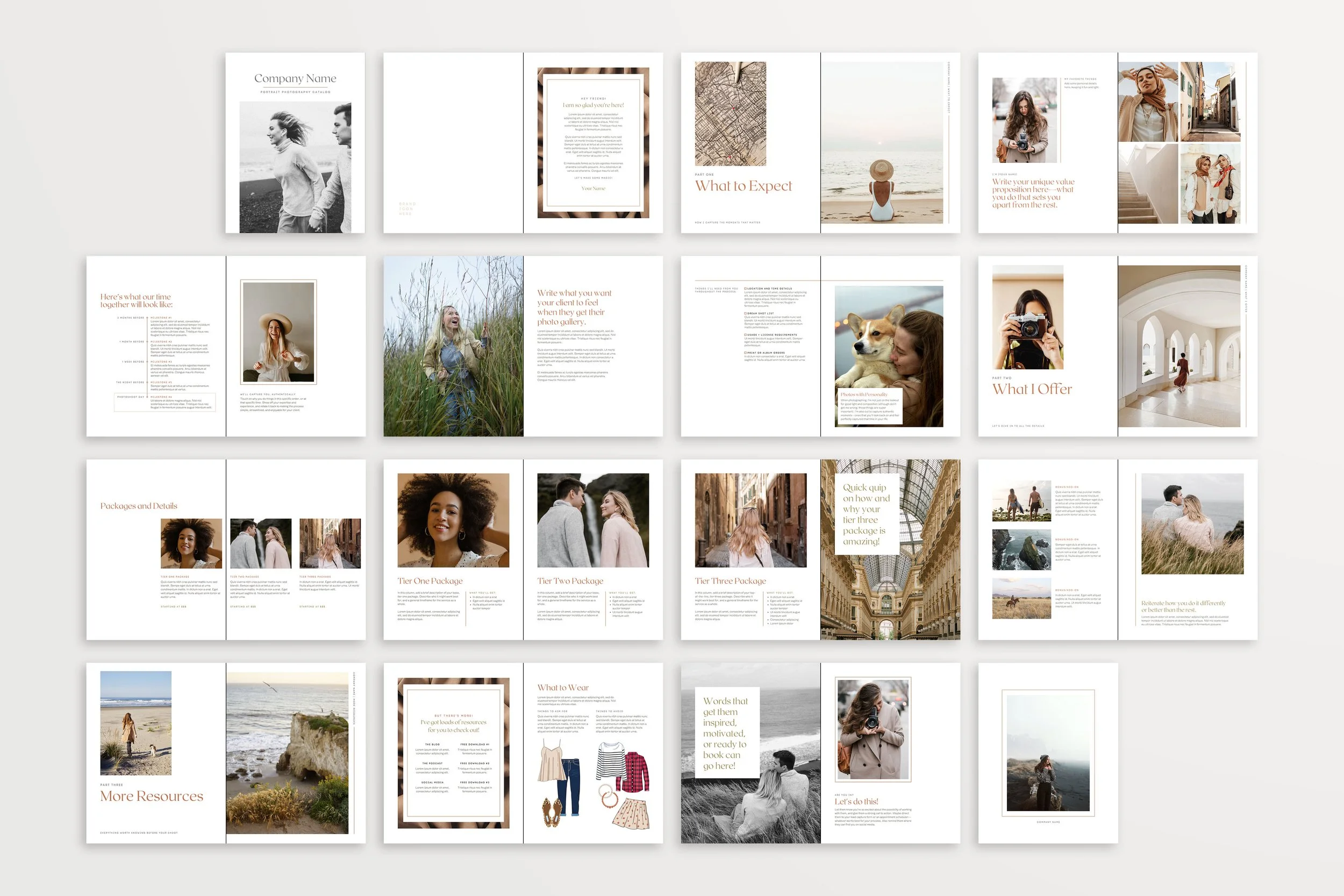Select the 'Packages and Details' title
The width and height of the screenshot is (1344, 896).
point(139,506)
